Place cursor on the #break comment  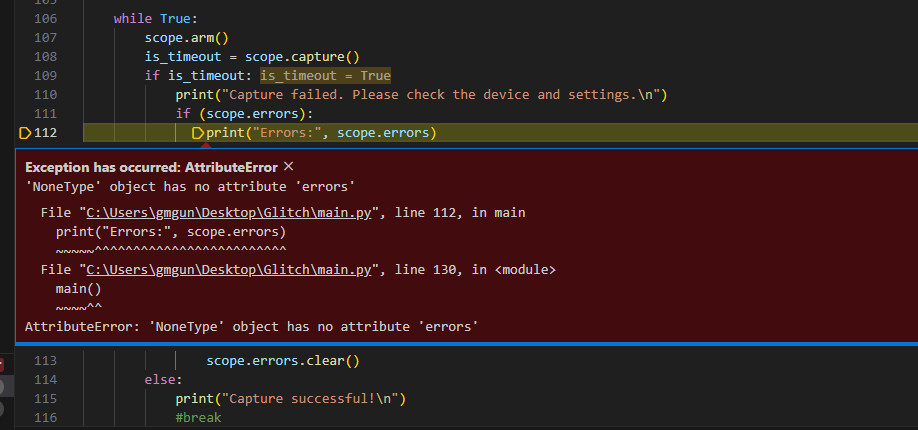[198, 418]
